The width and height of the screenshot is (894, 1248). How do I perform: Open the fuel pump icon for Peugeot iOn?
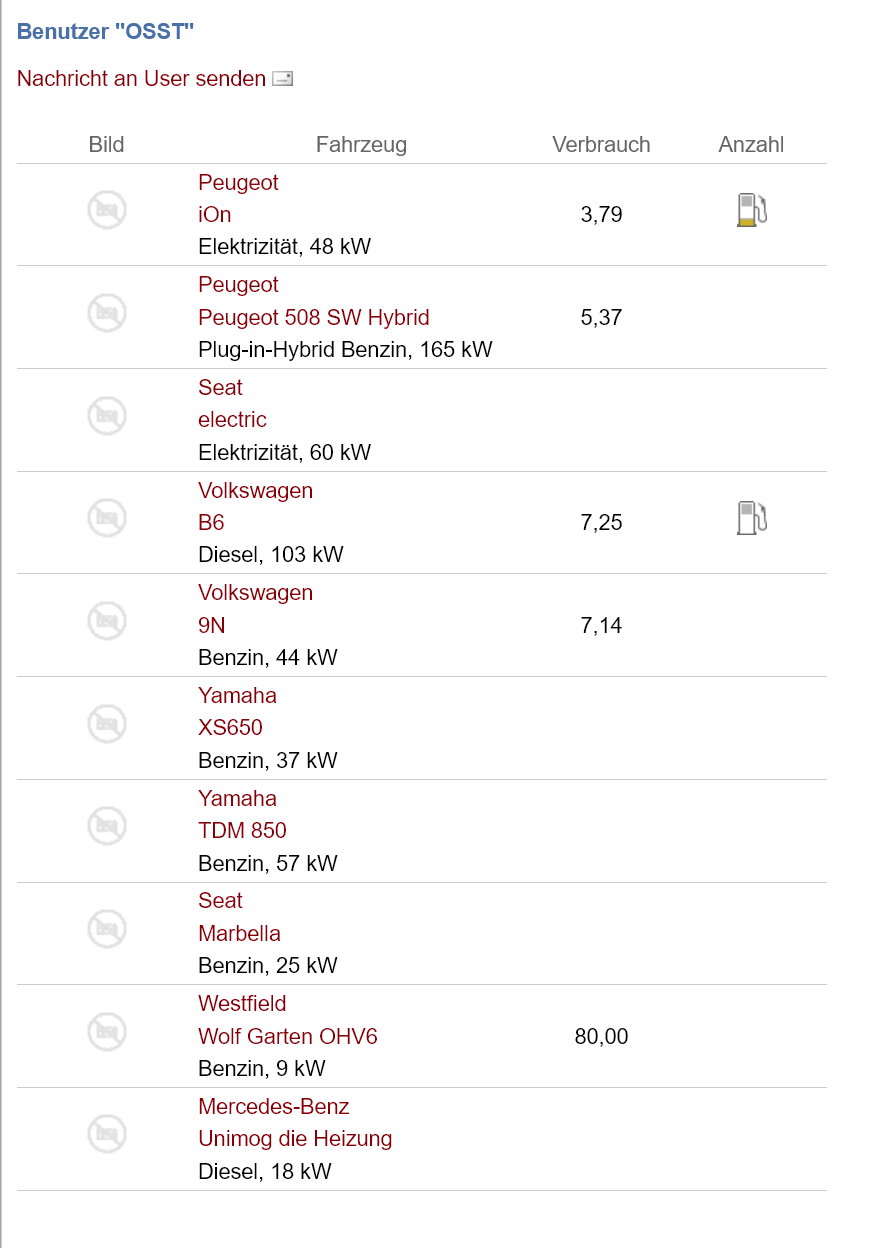point(751,210)
